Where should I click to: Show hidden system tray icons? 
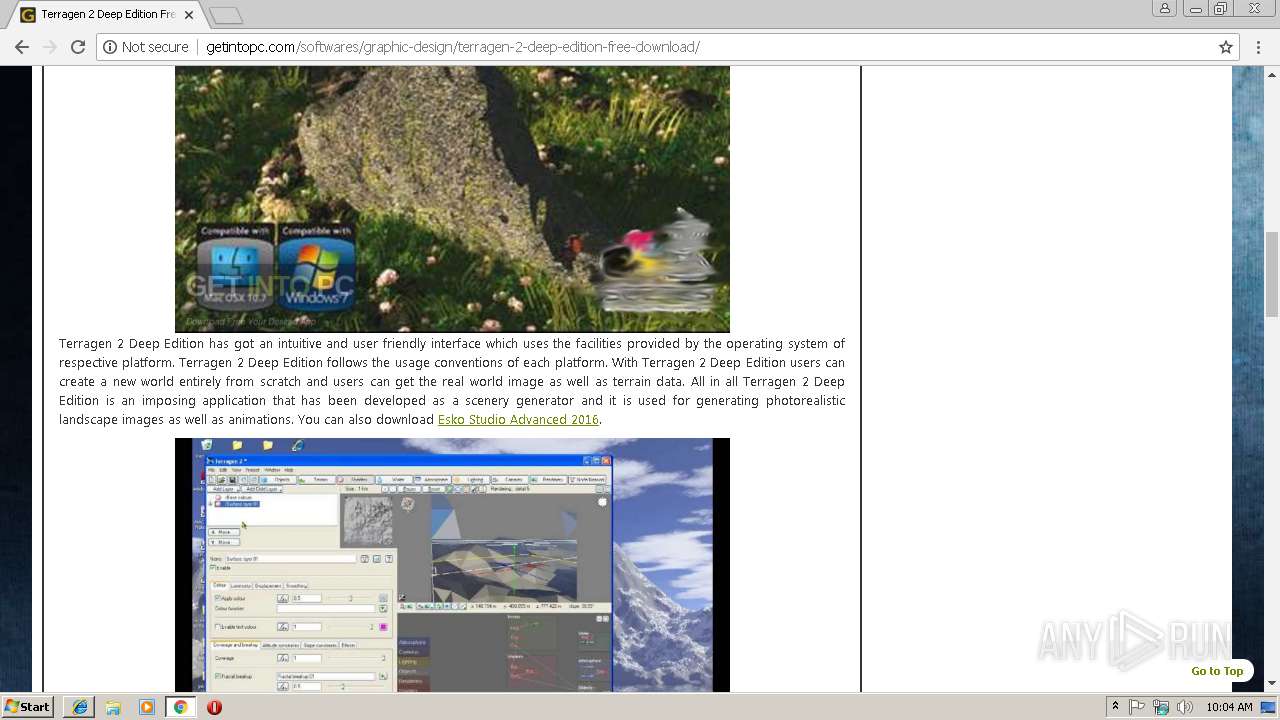(x=1115, y=707)
